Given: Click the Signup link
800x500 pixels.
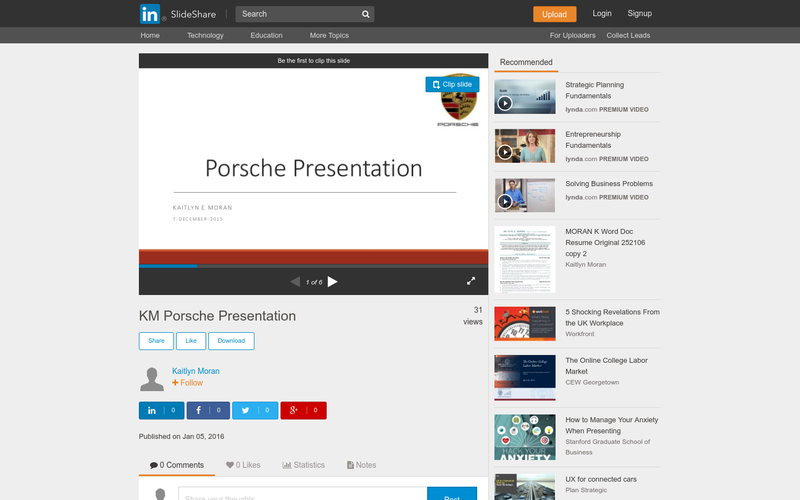Looking at the screenshot, I should point(639,14).
